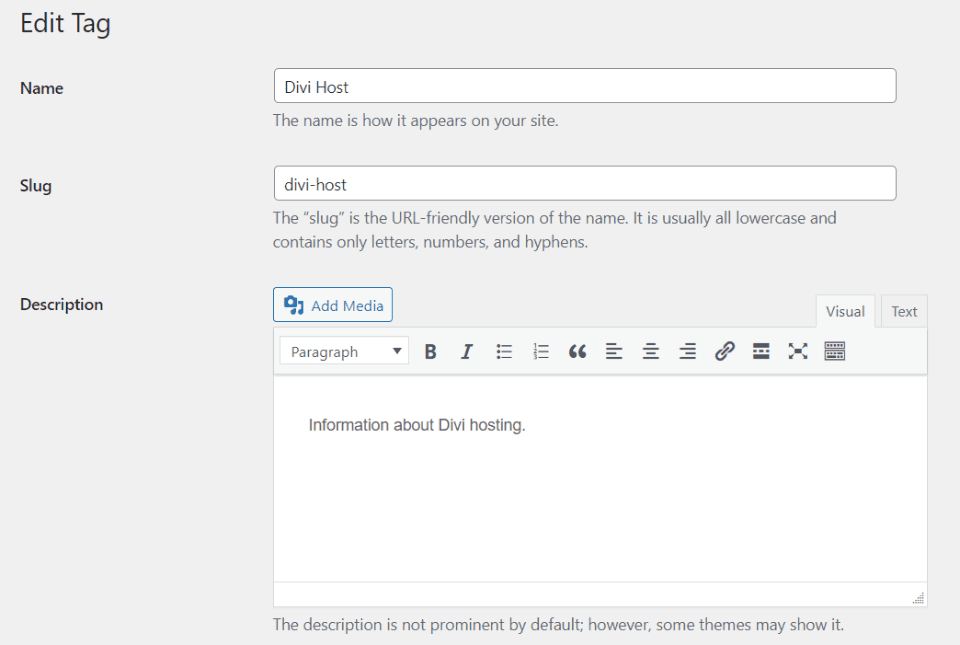Insert the Read More tag
This screenshot has height=645, width=960.
point(761,351)
